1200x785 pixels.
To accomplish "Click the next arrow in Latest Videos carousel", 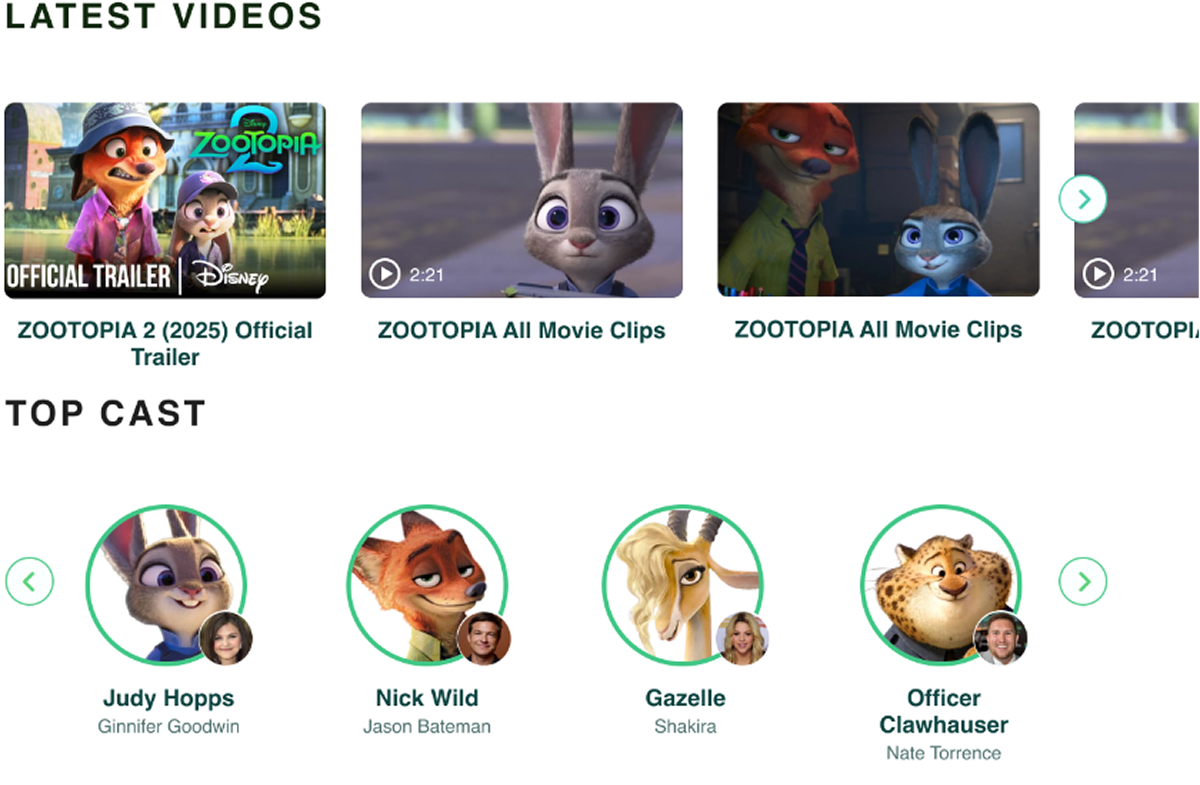I will tap(1083, 199).
